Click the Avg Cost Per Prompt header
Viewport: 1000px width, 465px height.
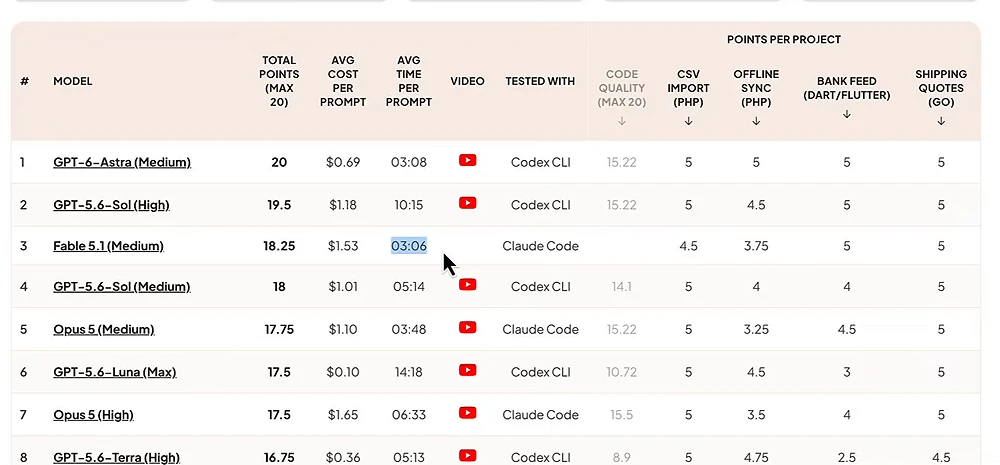343,81
